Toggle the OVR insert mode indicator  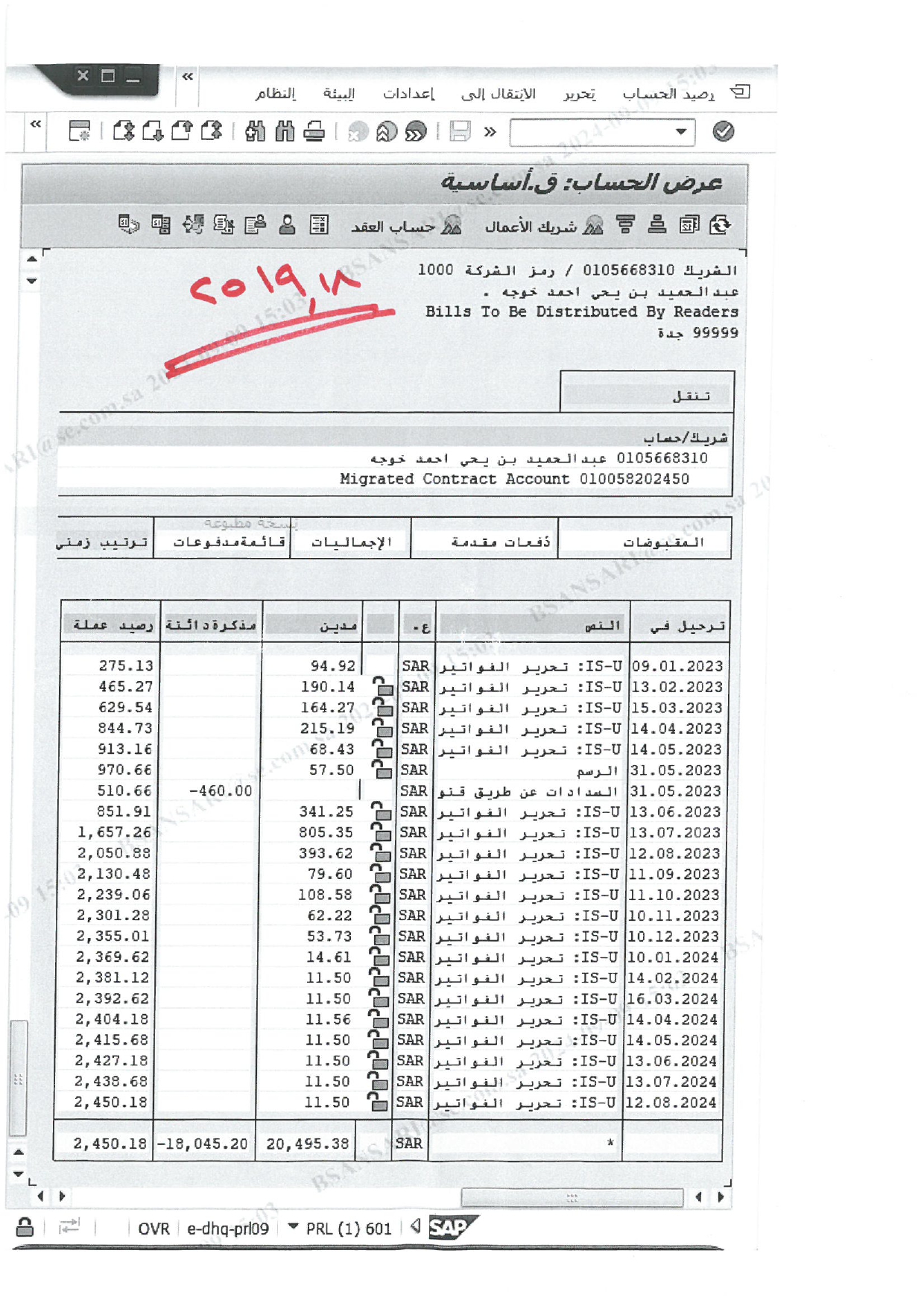click(x=154, y=1229)
